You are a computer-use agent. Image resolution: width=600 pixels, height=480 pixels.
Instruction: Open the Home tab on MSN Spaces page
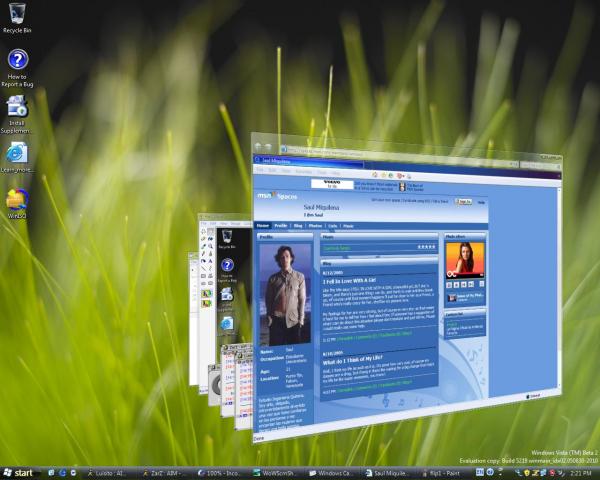click(x=262, y=225)
